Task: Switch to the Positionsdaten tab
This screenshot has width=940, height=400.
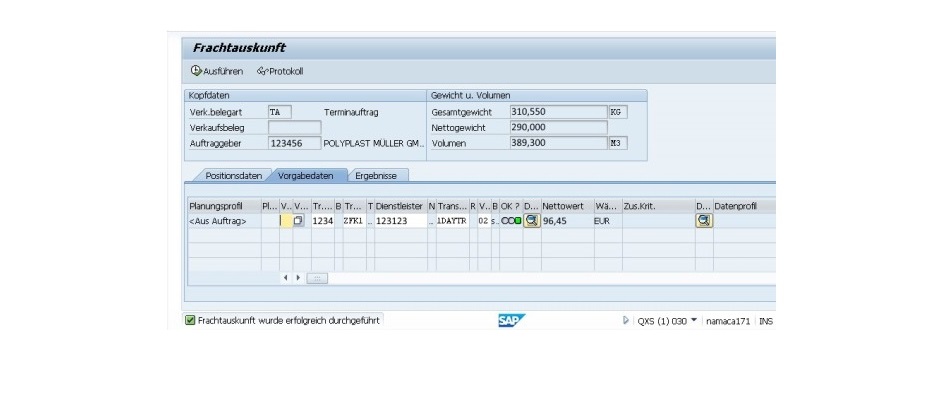Action: pyautogui.click(x=233, y=175)
